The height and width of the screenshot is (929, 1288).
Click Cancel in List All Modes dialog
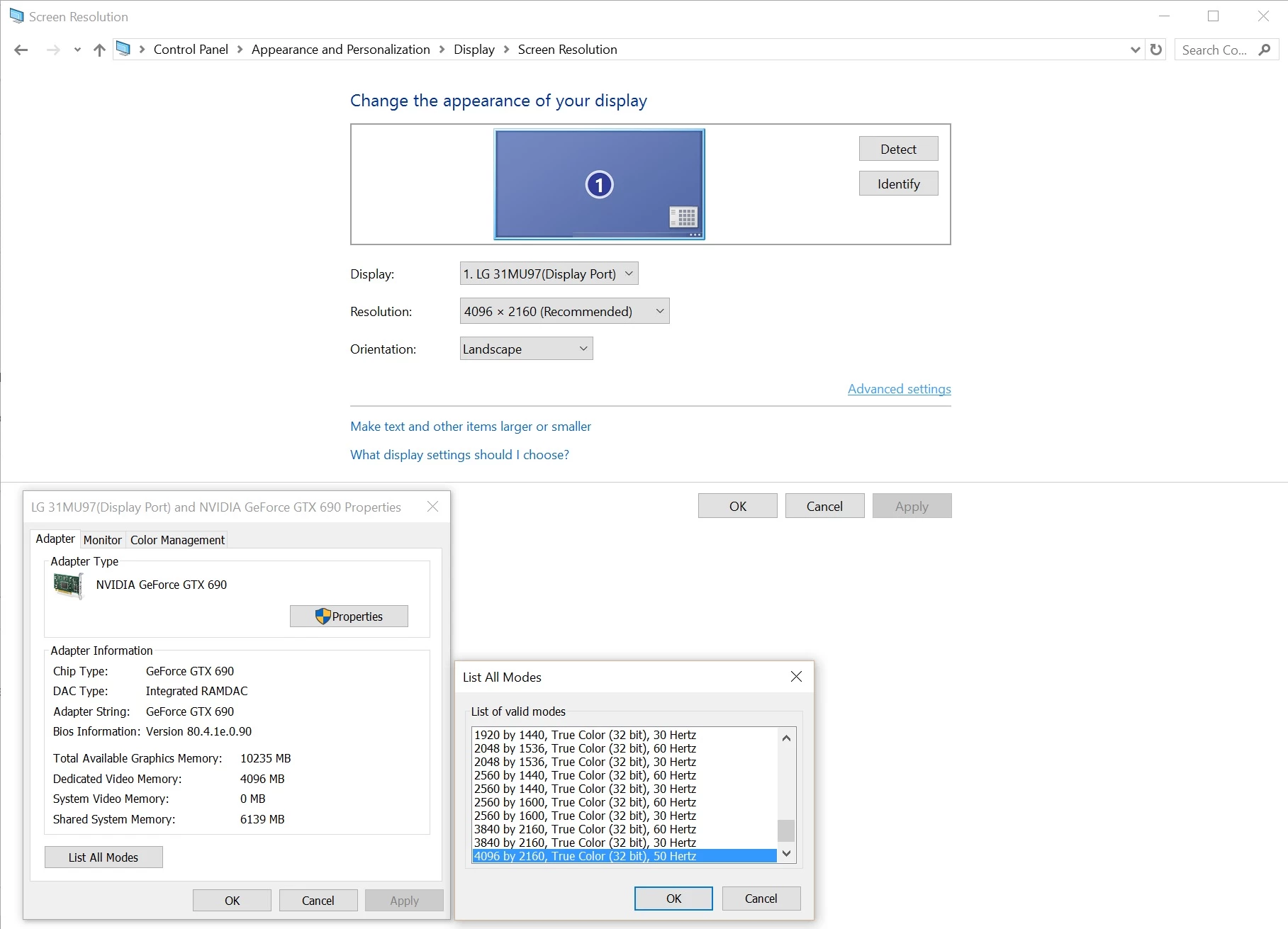point(761,899)
